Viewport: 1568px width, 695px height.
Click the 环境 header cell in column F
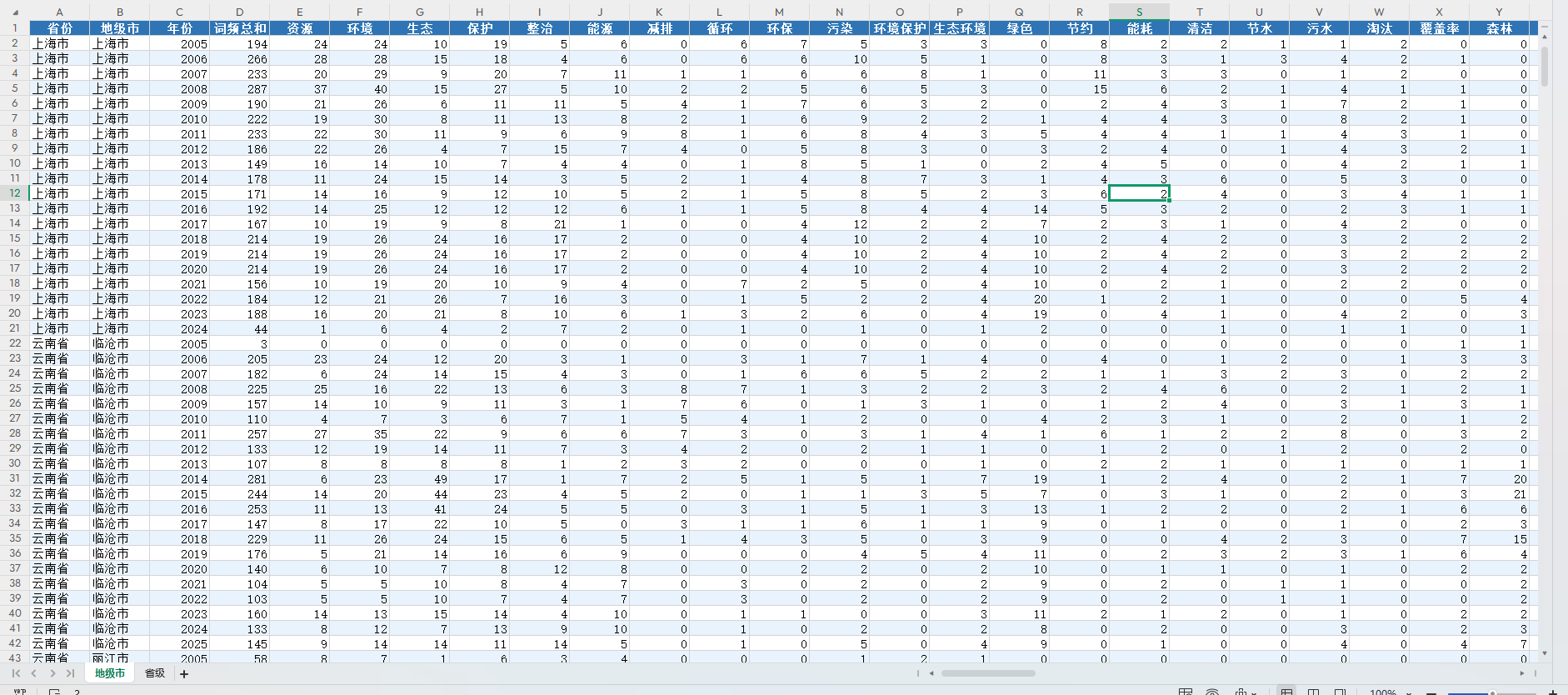(x=359, y=28)
